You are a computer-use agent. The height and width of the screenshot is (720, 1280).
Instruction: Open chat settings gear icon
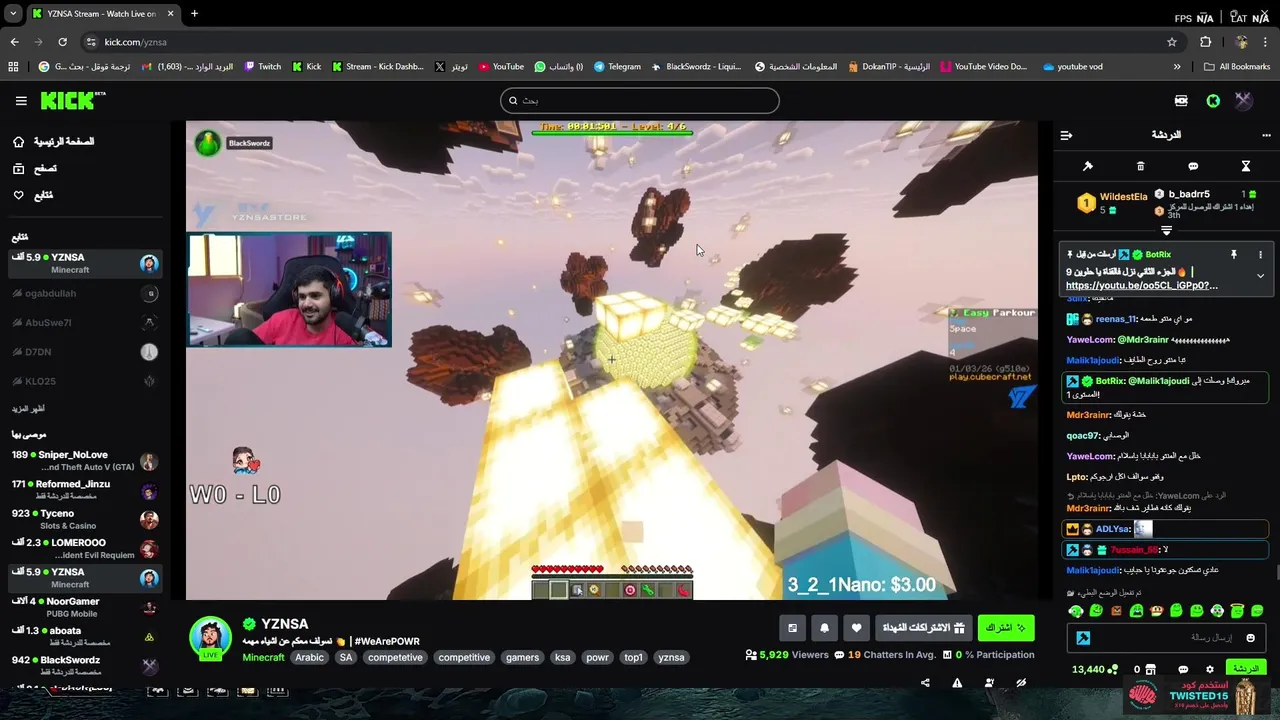[1209, 669]
